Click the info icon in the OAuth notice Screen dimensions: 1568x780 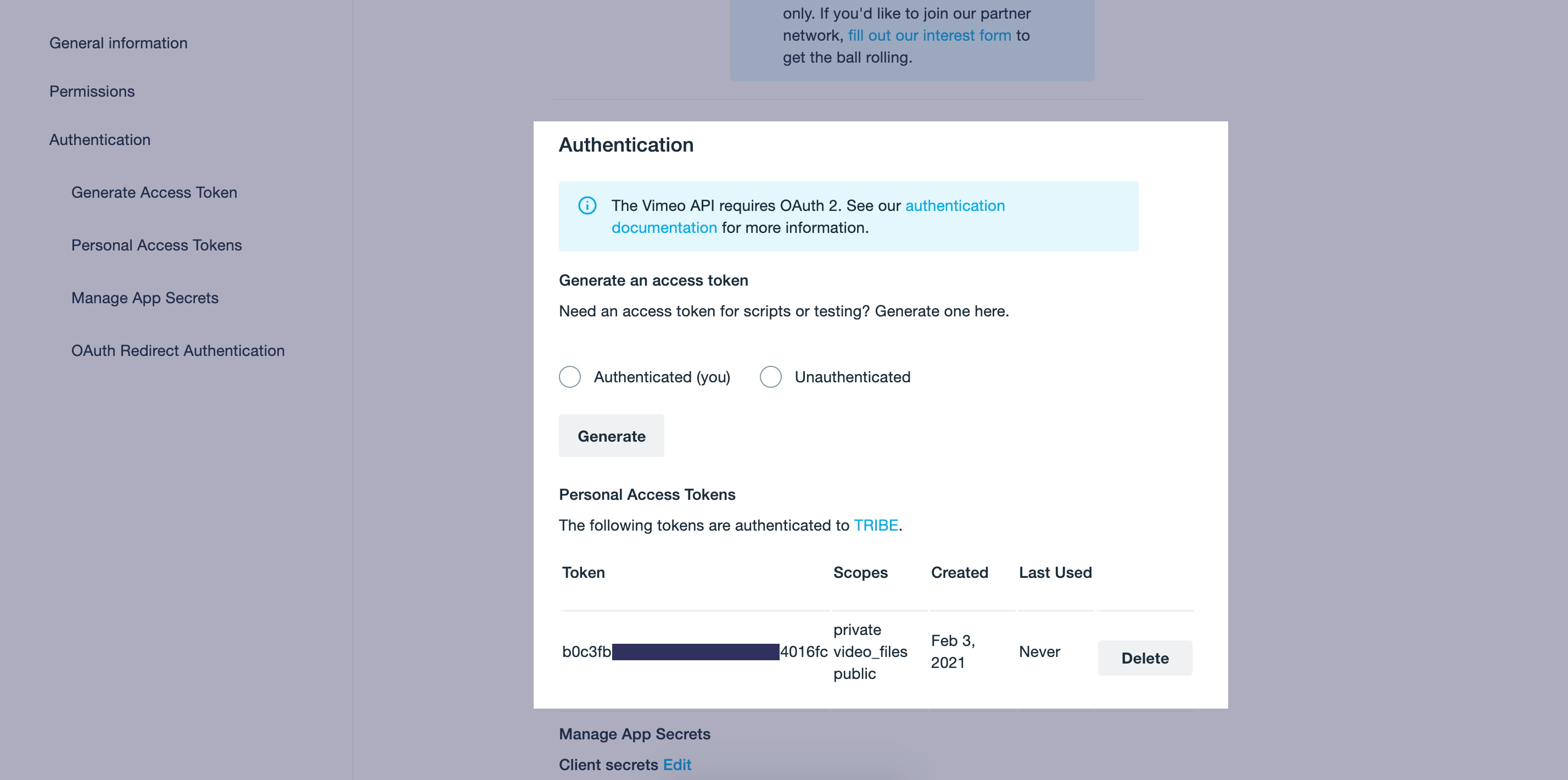click(587, 206)
